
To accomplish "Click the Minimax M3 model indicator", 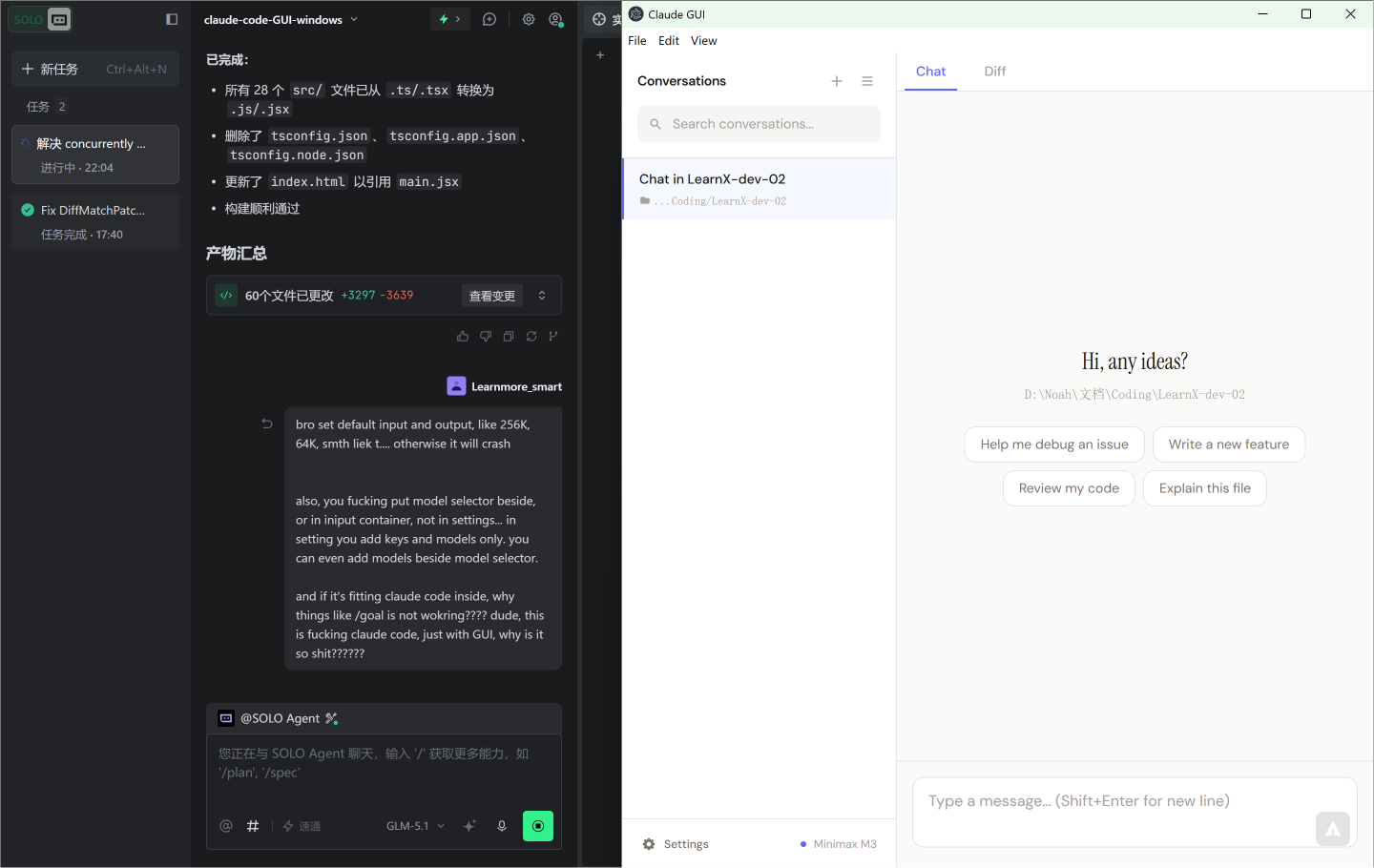I will pyautogui.click(x=839, y=844).
